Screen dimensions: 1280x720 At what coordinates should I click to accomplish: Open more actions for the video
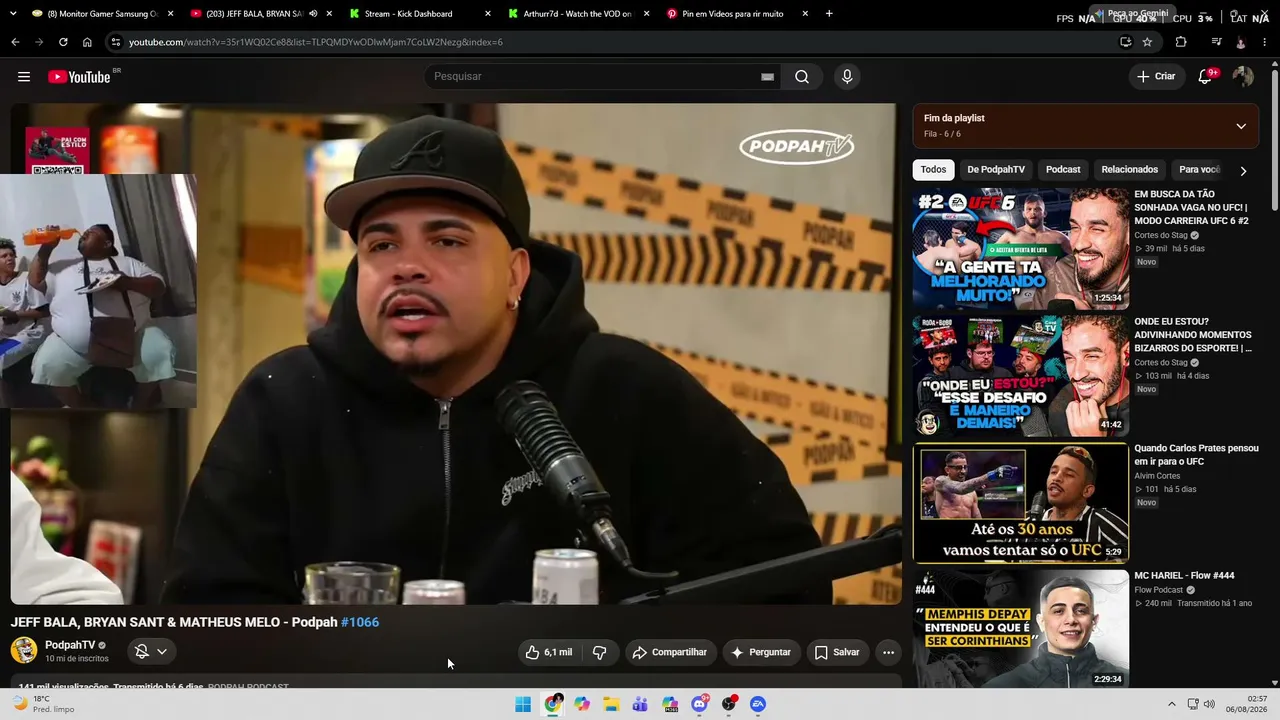(888, 652)
